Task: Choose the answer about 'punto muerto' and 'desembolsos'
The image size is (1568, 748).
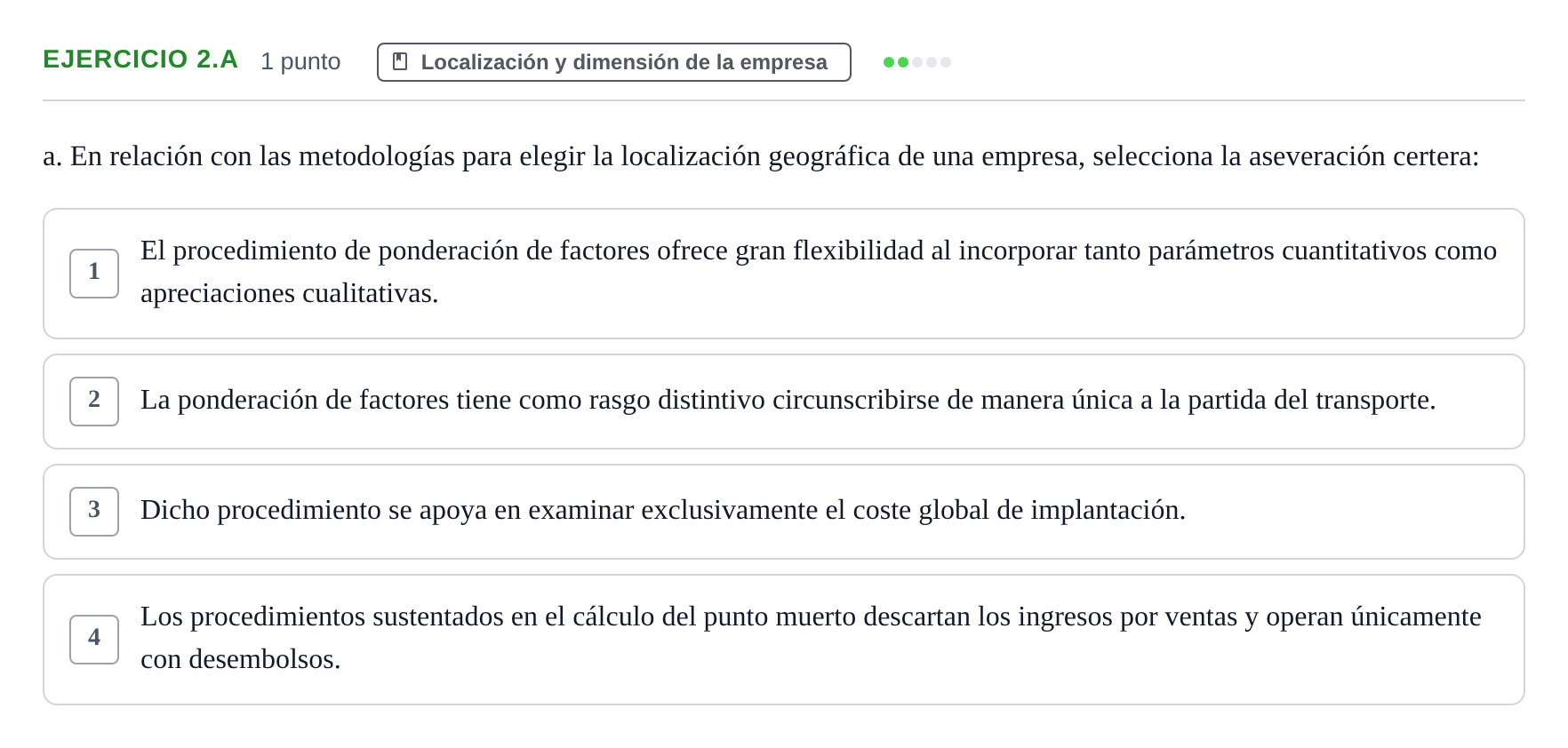Action: (783, 640)
